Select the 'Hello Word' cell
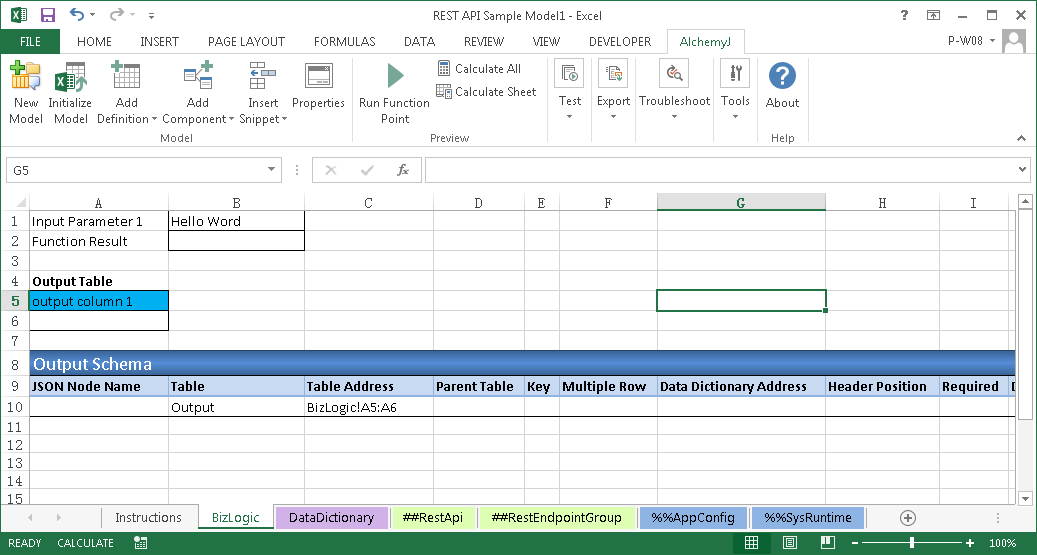 pos(237,221)
